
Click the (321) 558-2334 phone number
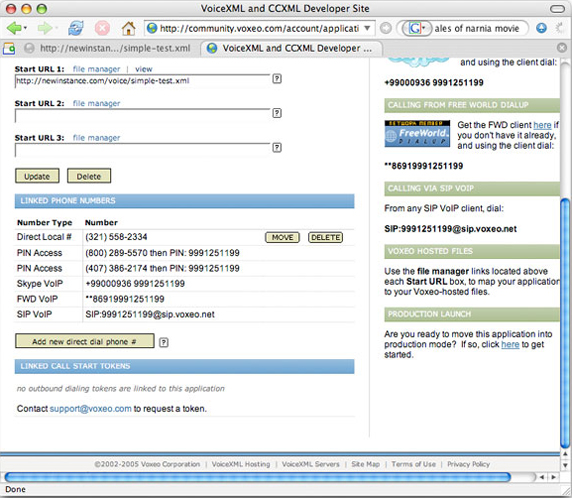(x=116, y=237)
